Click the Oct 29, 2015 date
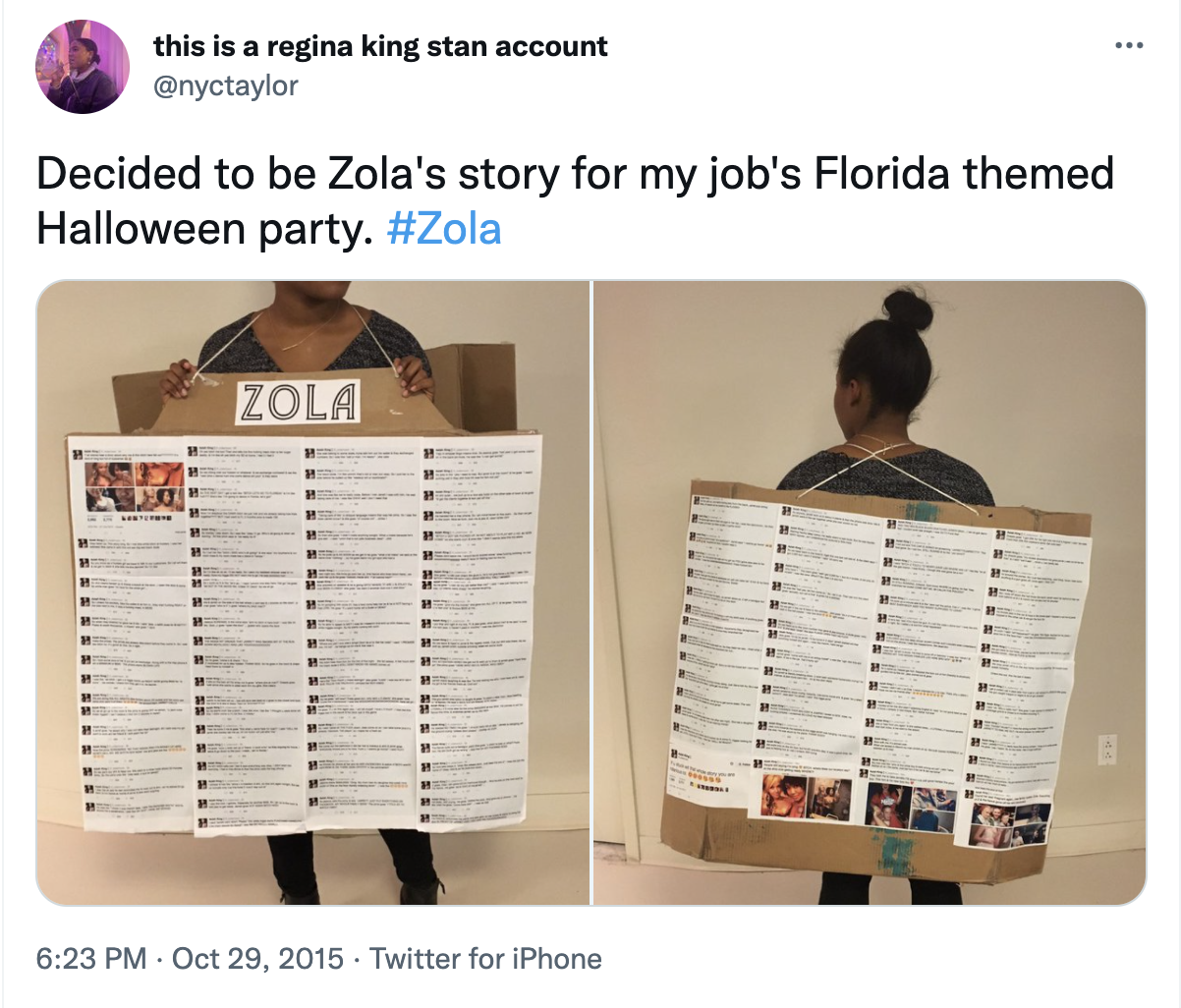 257,959
